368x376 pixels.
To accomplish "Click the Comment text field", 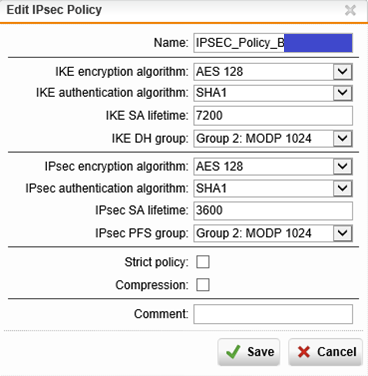I will (x=273, y=314).
